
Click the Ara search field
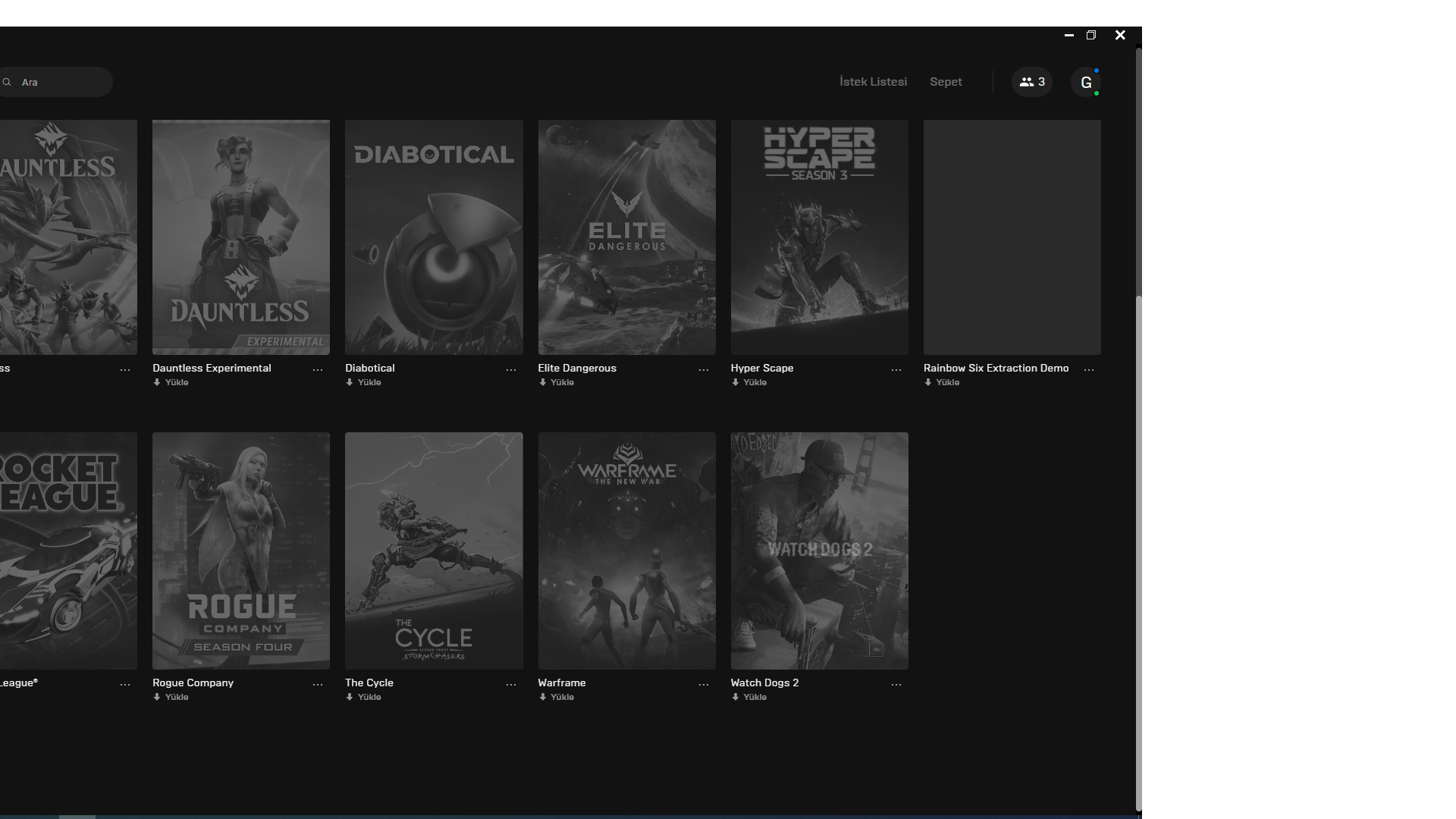coord(56,82)
